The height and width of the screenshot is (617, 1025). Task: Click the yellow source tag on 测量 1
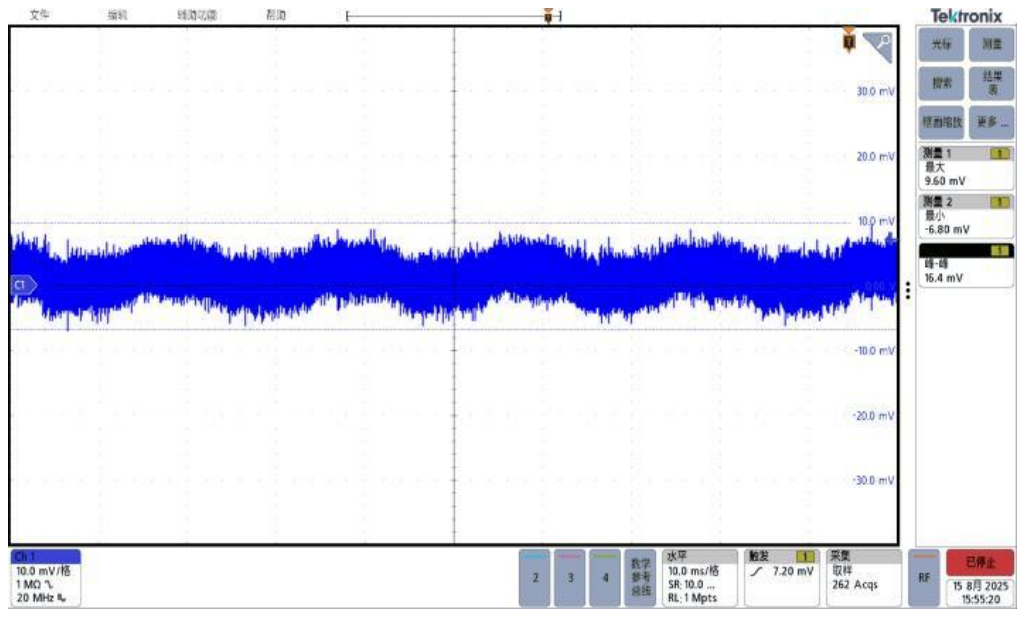[x=1000, y=154]
